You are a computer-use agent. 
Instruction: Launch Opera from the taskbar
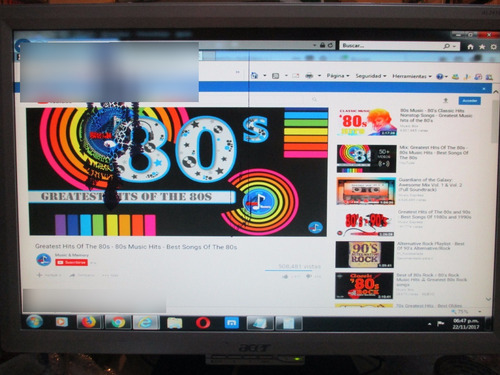[x=203, y=323]
